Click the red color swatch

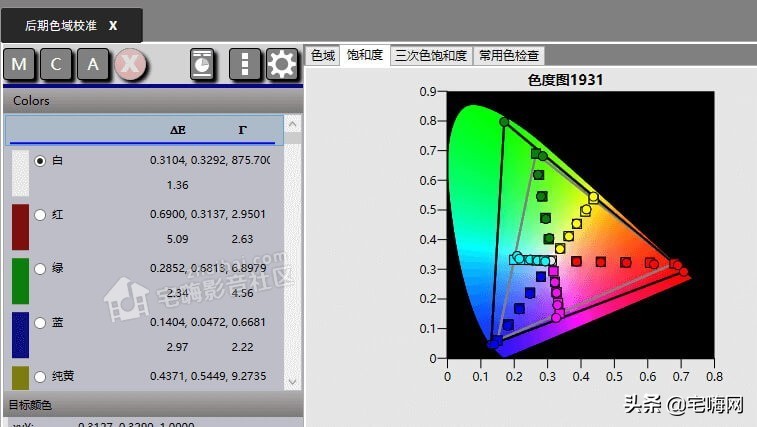20,227
